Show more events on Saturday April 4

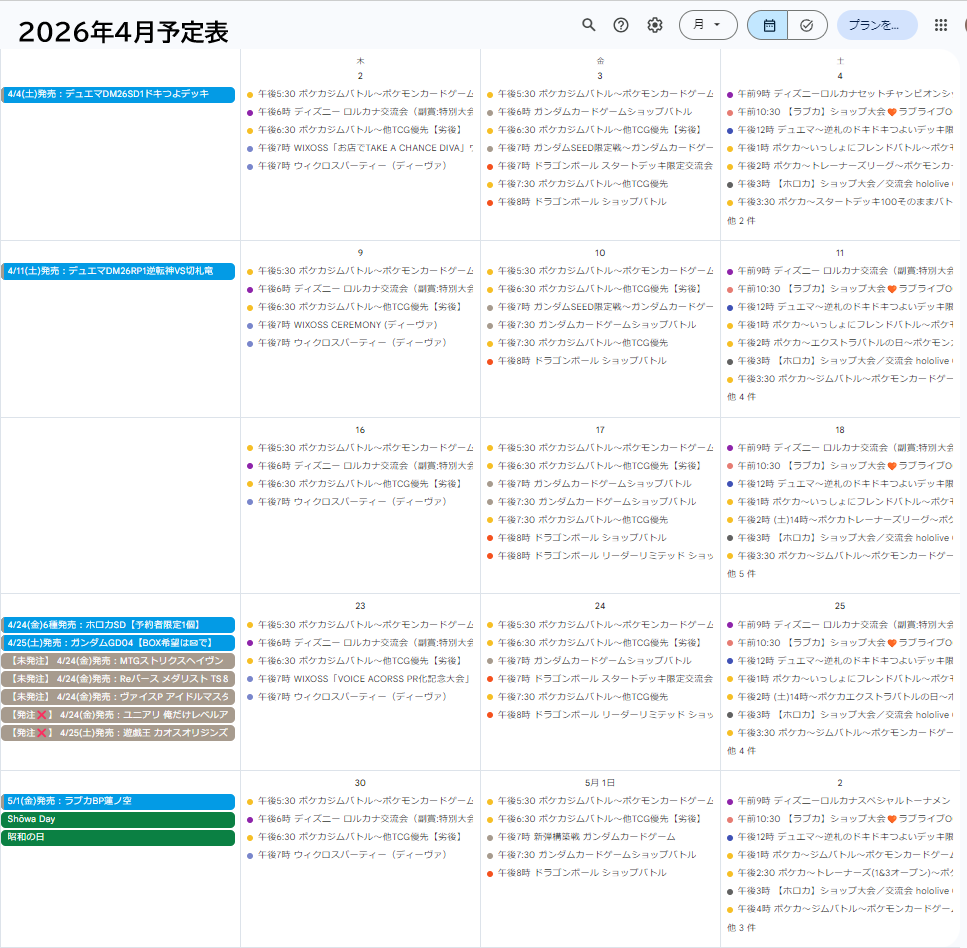(x=741, y=220)
